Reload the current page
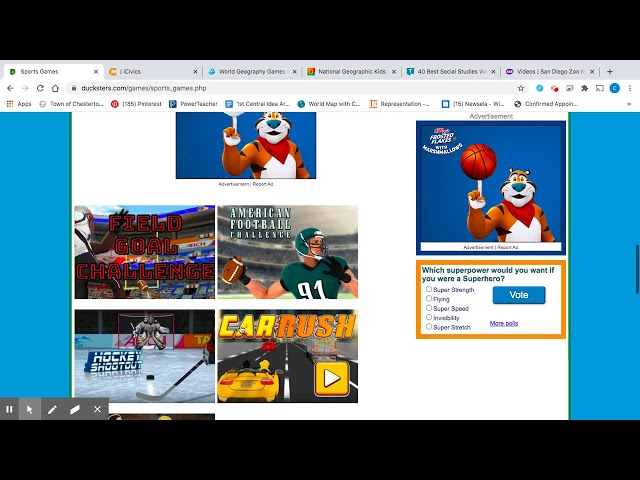The image size is (640, 480). pos(40,88)
